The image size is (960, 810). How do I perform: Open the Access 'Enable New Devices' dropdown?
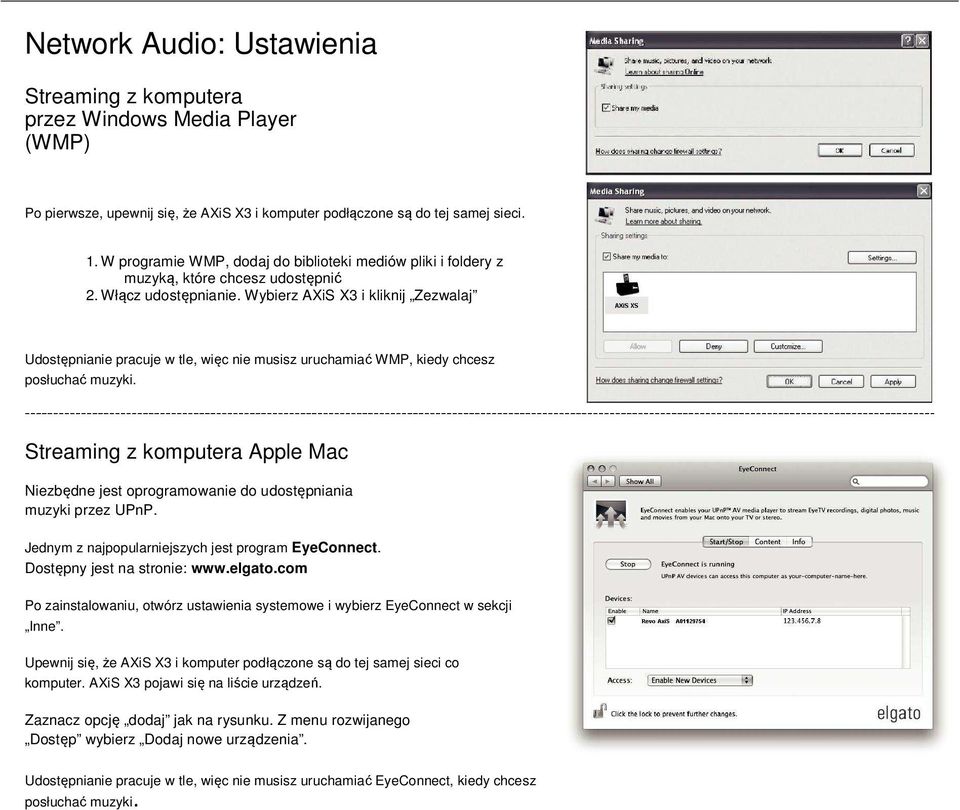700,680
